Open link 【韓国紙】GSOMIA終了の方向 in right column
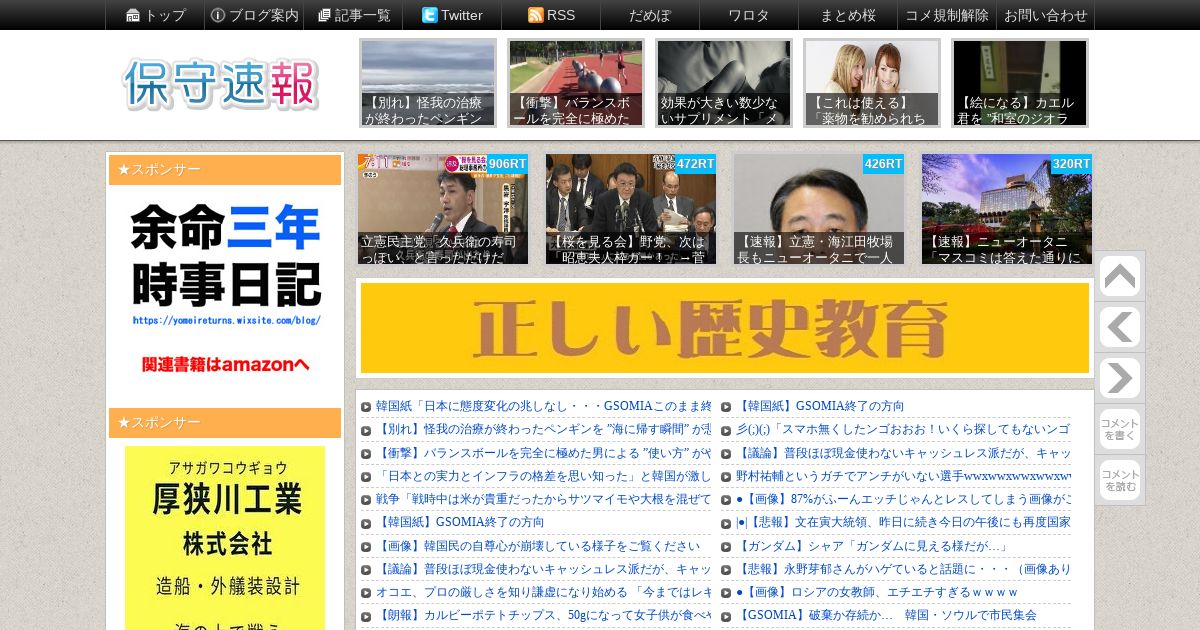This screenshot has width=1200, height=630. 821,406
